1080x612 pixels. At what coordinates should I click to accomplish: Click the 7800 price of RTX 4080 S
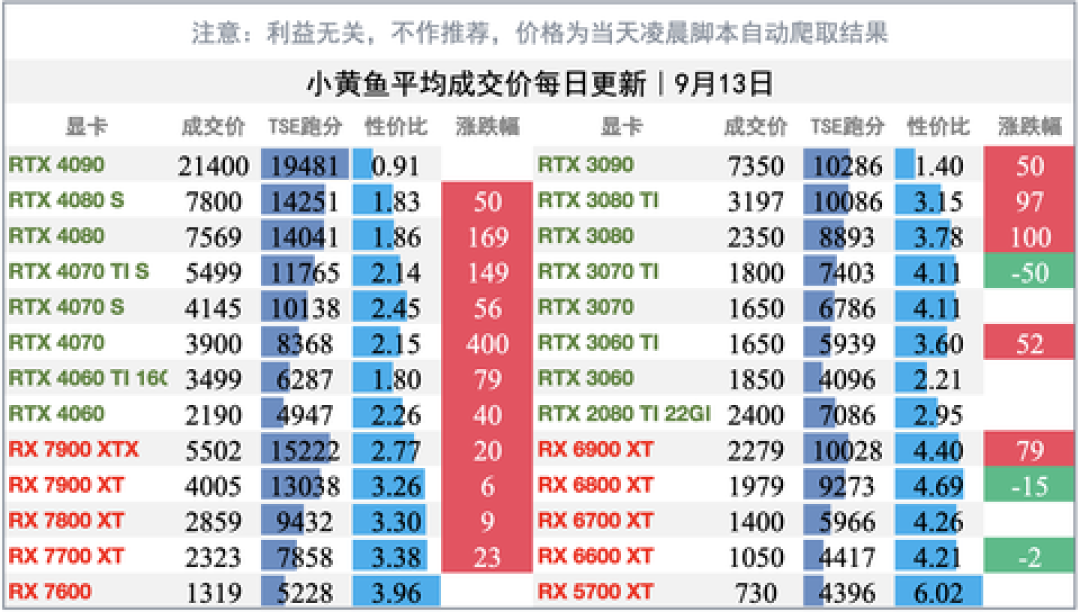pyautogui.click(x=214, y=202)
